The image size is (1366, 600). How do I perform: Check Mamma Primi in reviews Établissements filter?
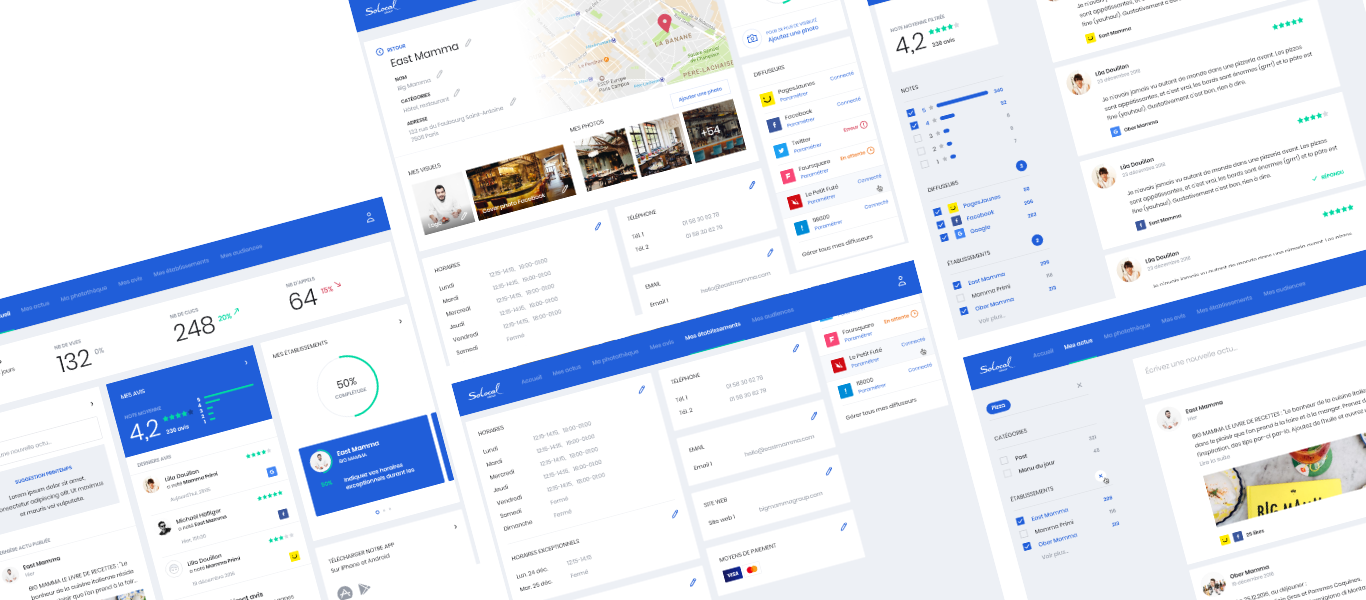click(960, 297)
